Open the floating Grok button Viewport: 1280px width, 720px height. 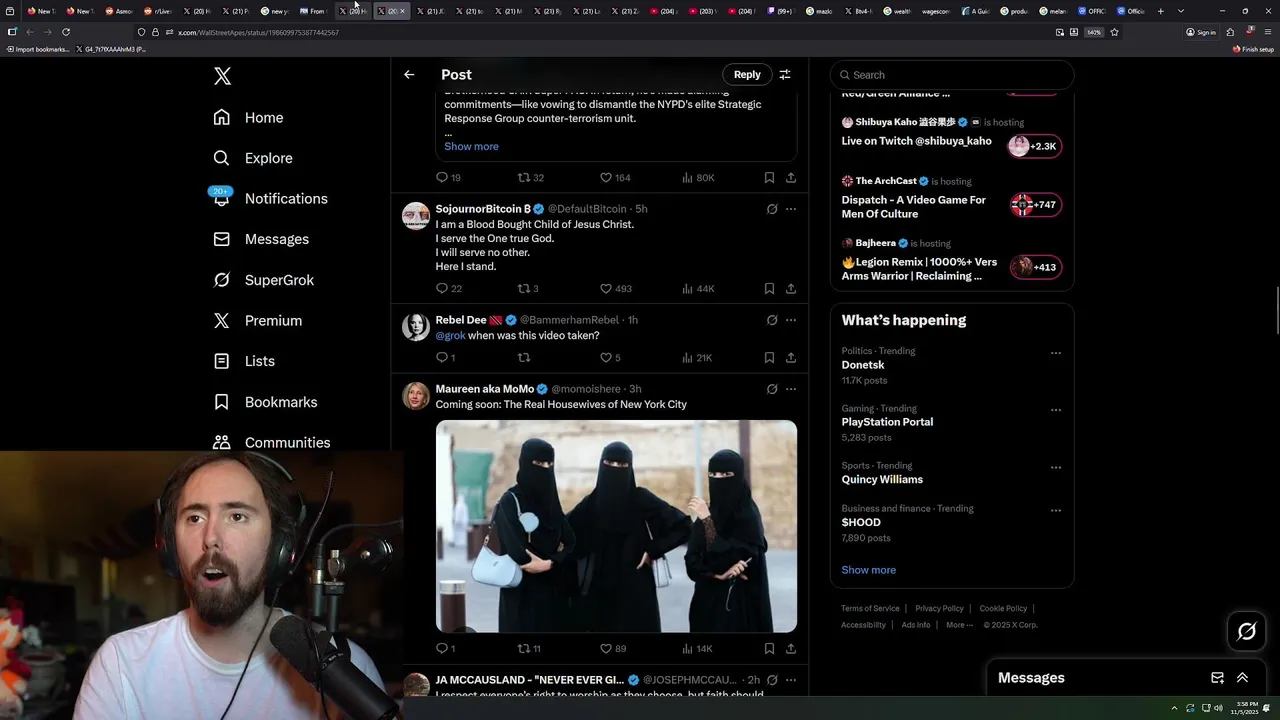coord(1247,631)
